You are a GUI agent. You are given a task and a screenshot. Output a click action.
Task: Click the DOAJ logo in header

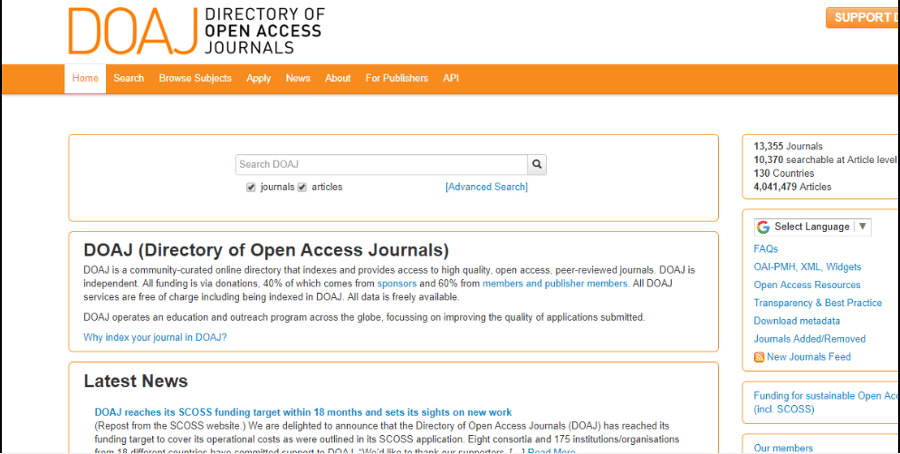tap(196, 30)
